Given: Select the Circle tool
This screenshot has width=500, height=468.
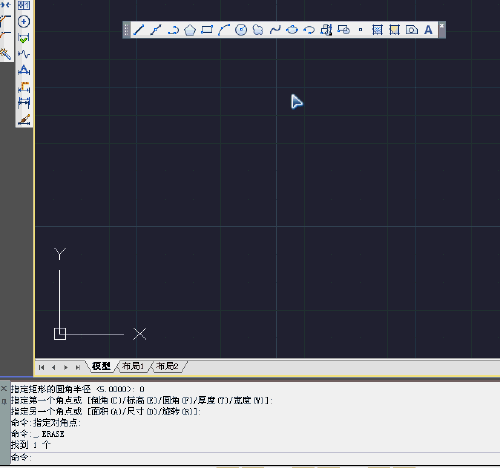Looking at the screenshot, I should (241, 30).
